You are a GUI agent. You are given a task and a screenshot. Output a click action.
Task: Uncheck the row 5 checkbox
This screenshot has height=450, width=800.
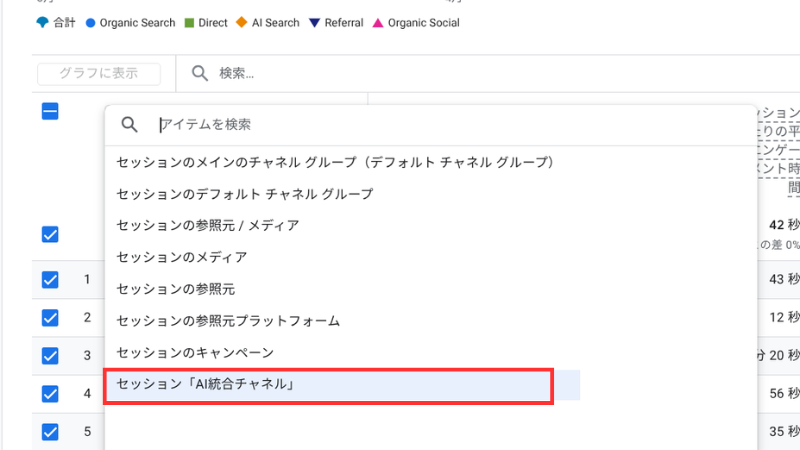tap(50, 432)
